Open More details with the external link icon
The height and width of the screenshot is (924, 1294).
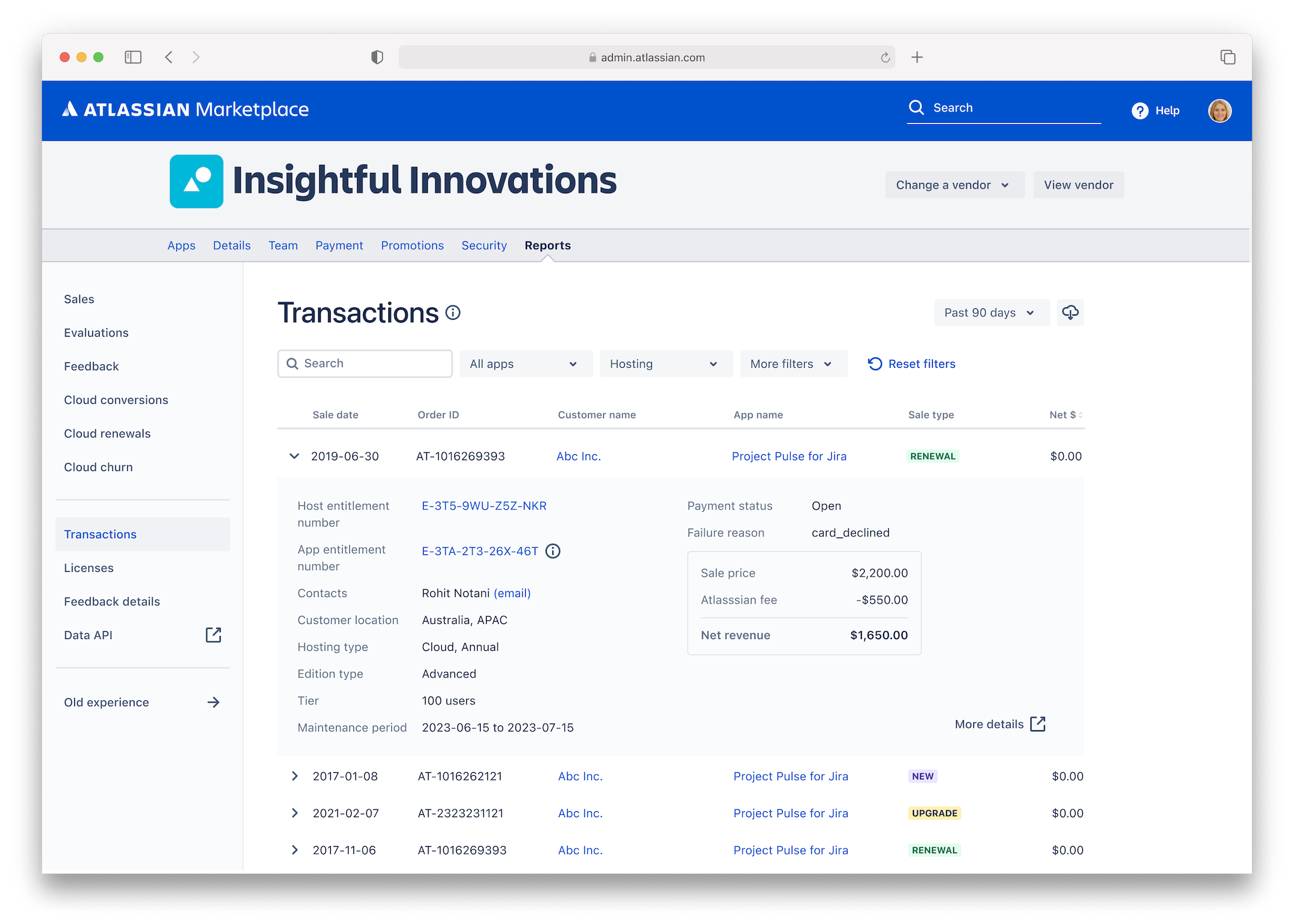(1038, 724)
